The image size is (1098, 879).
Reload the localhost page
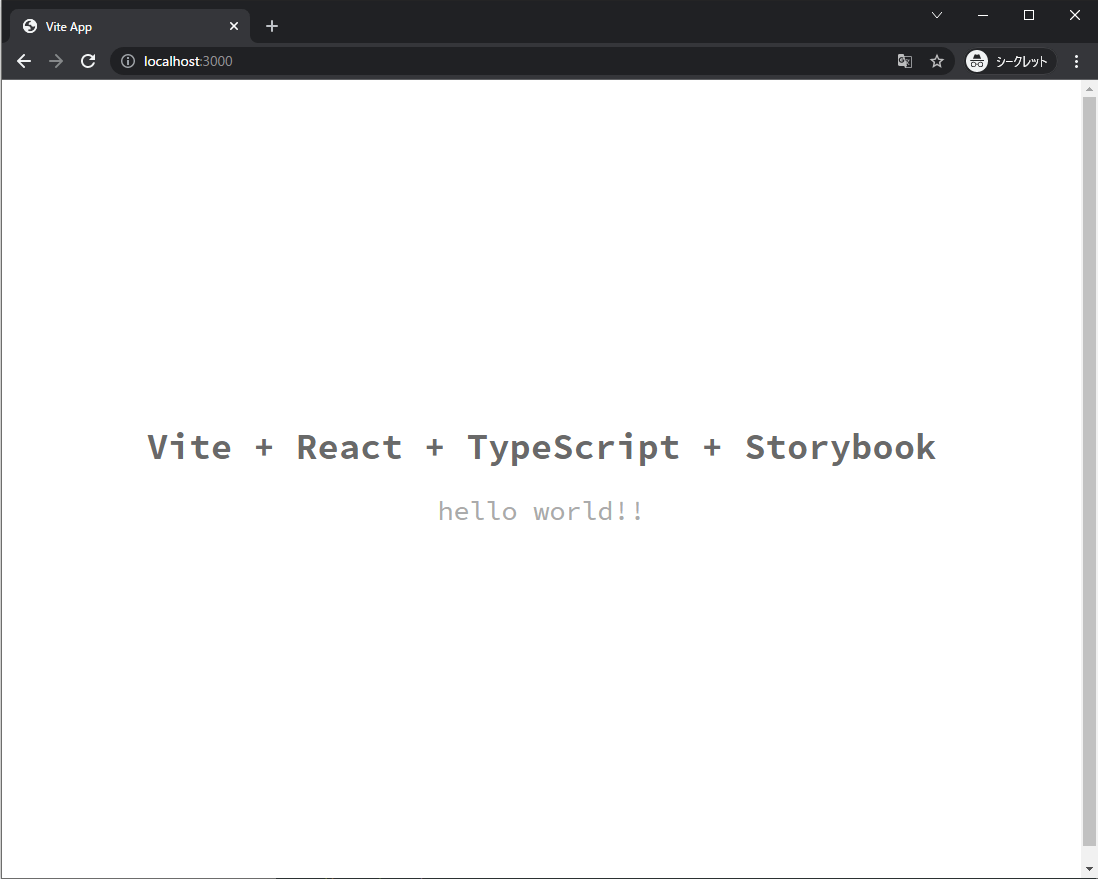pos(88,62)
